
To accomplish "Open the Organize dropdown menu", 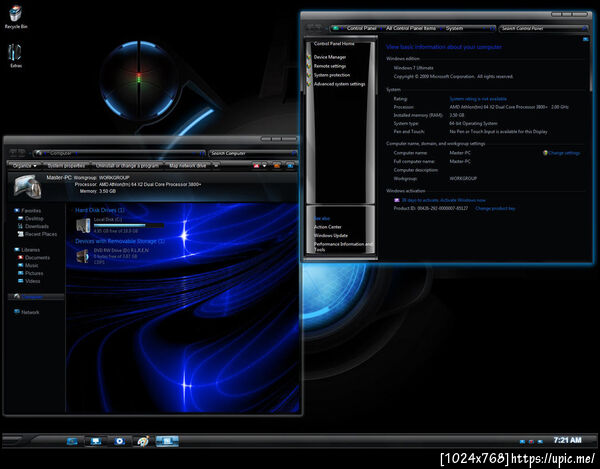I will pyautogui.click(x=25, y=166).
